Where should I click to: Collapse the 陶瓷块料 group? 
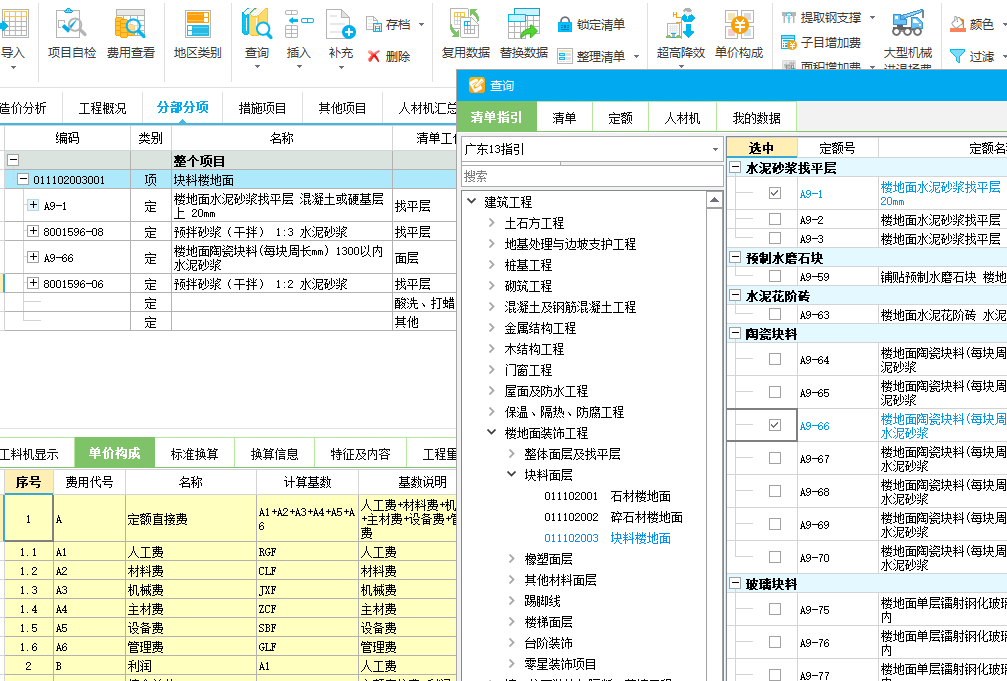[735, 333]
